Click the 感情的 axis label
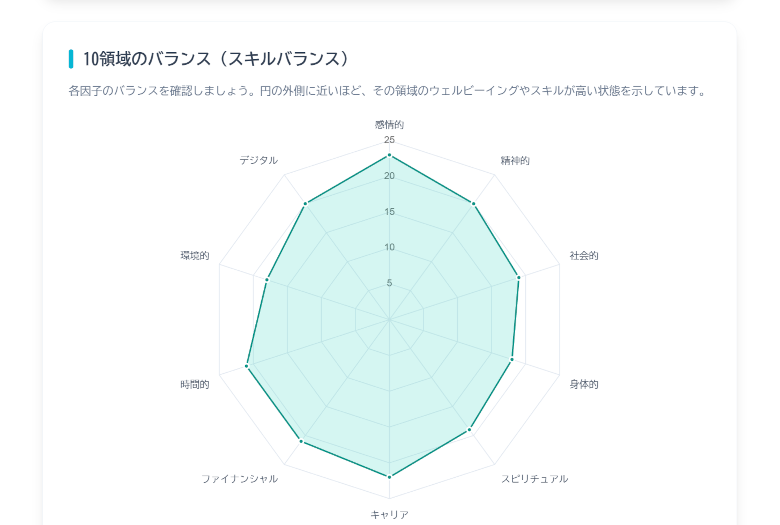Viewport: 780px width, 525px height. 389,124
